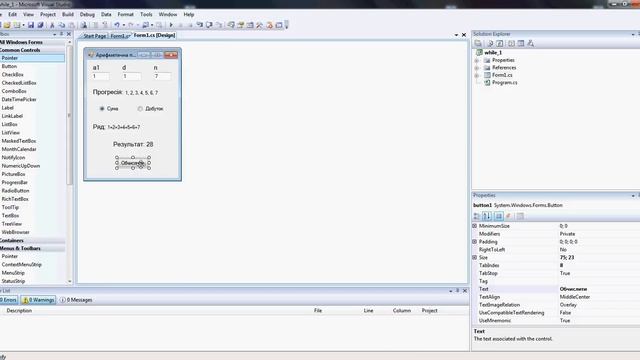Click the Refresh icon in Solution Explorer toolbar
Viewport: 640px width, 360px height.
(500, 43)
